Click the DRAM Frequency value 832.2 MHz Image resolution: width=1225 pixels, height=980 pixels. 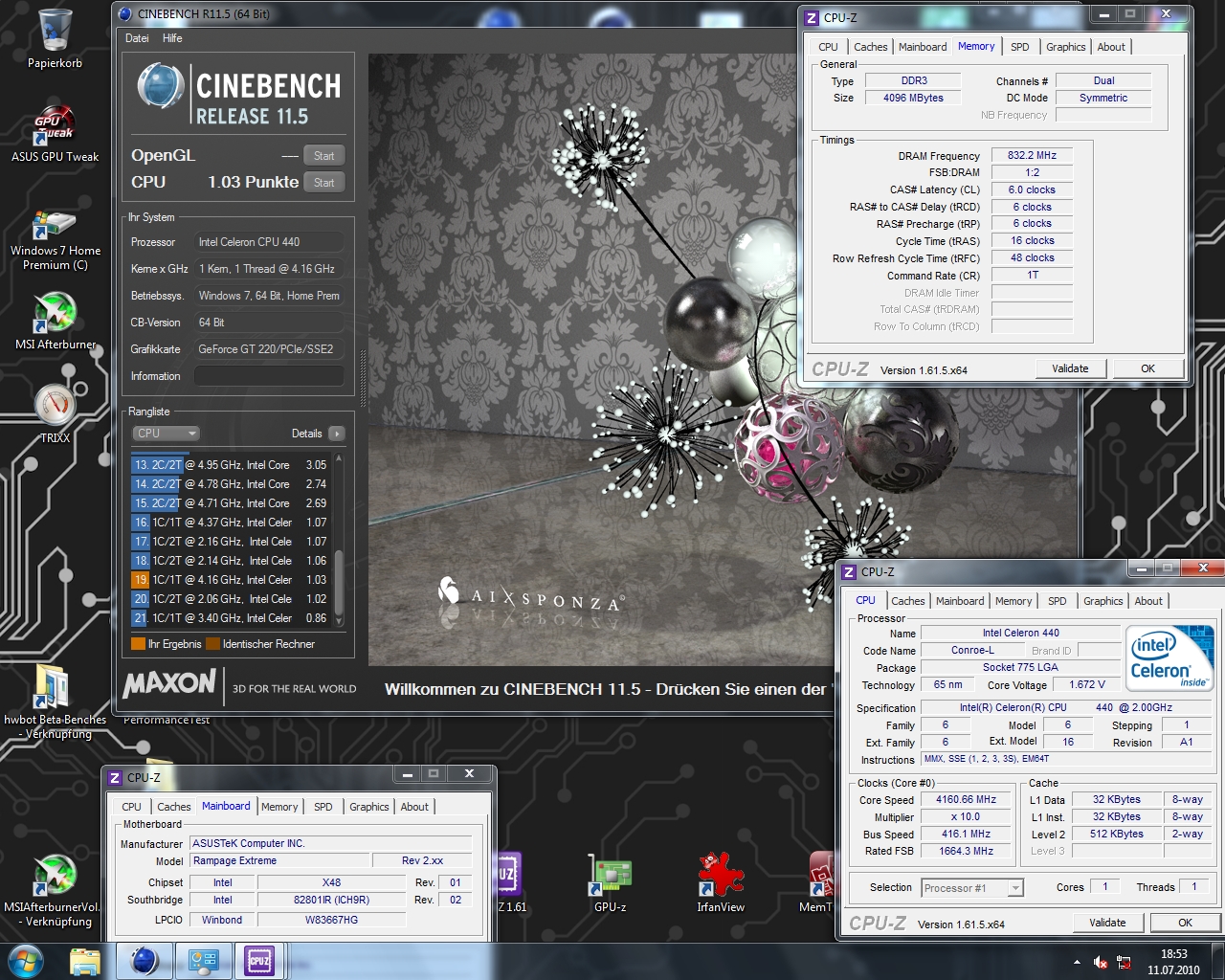(1032, 155)
